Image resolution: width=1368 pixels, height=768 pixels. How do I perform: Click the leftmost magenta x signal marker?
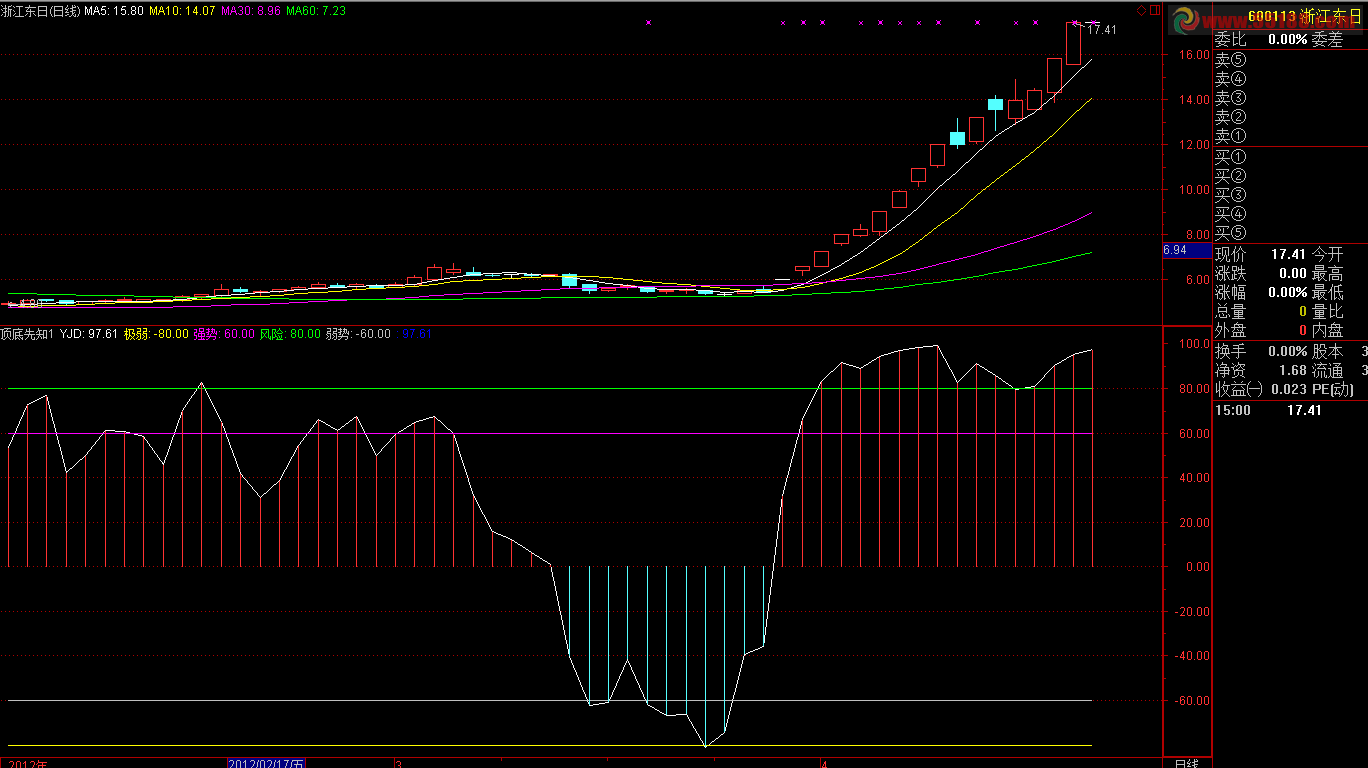point(648,22)
